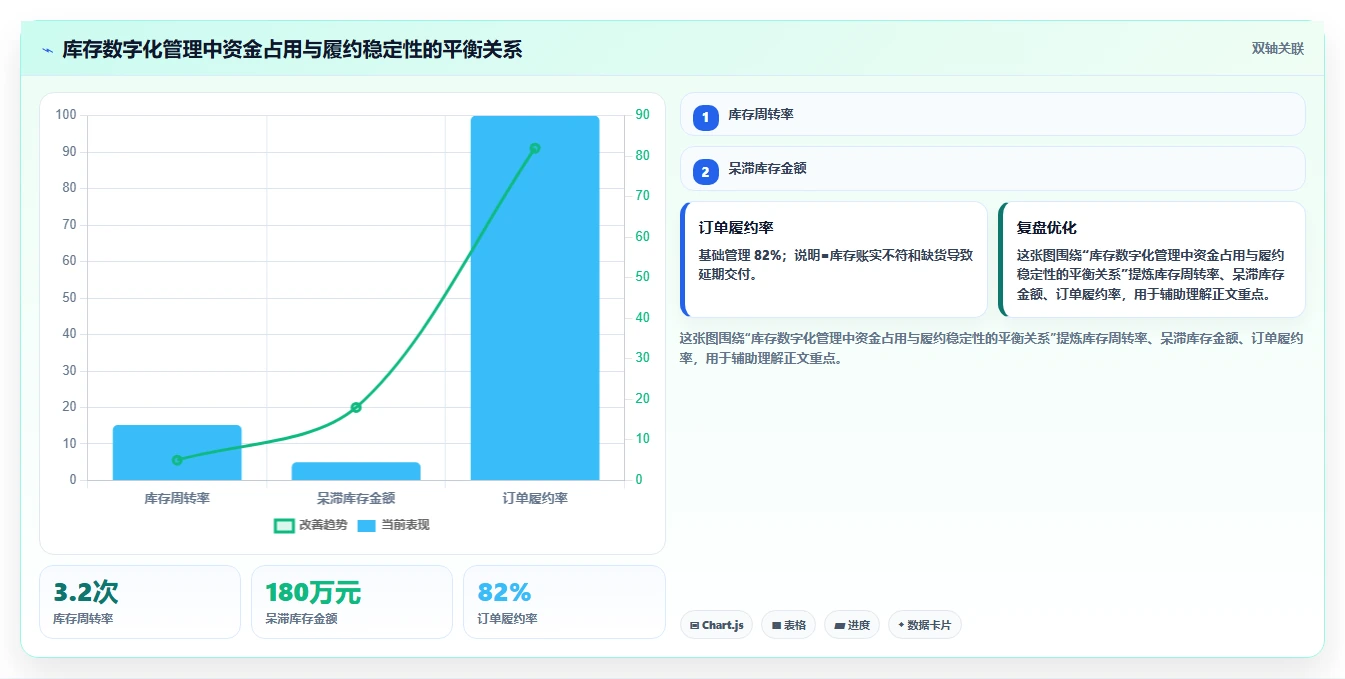Click the chart title 库存数字化管理中资金占用
The image size is (1345, 679).
tap(292, 50)
